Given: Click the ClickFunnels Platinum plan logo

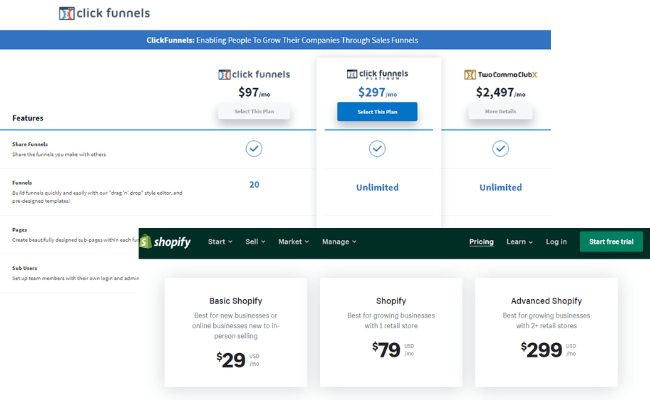Looking at the screenshot, I should click(377, 74).
